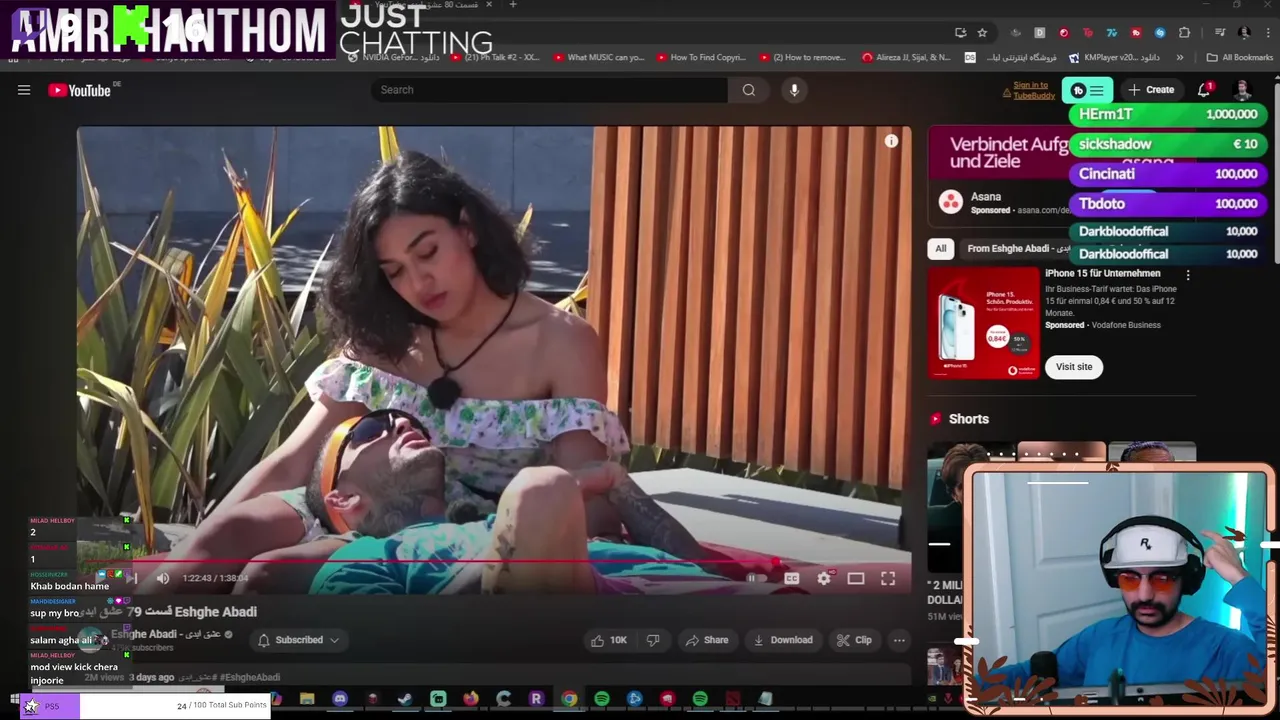
Task: Click the Share button
Action: 706,640
